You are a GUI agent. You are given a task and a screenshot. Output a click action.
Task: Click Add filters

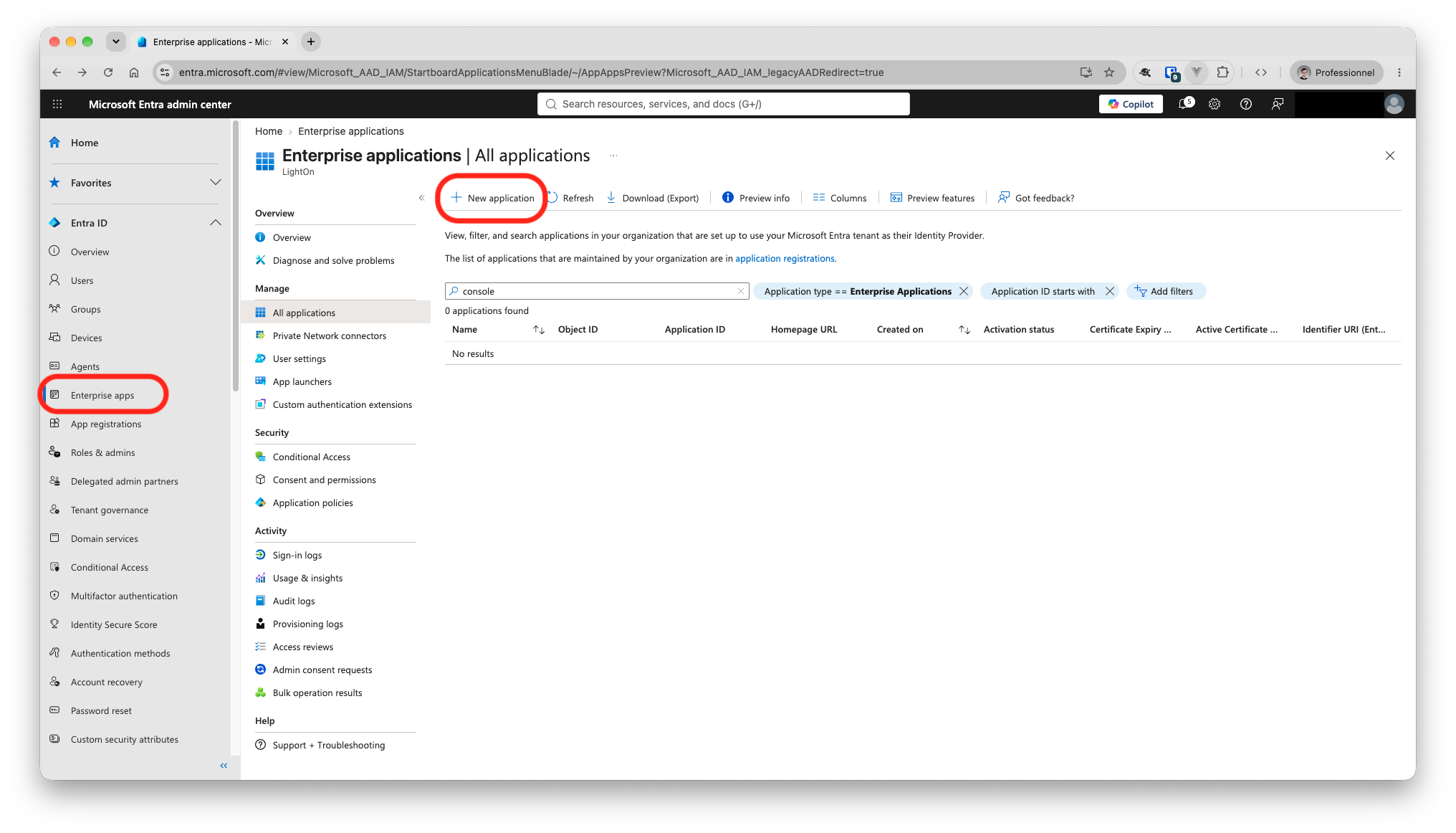pos(1165,291)
